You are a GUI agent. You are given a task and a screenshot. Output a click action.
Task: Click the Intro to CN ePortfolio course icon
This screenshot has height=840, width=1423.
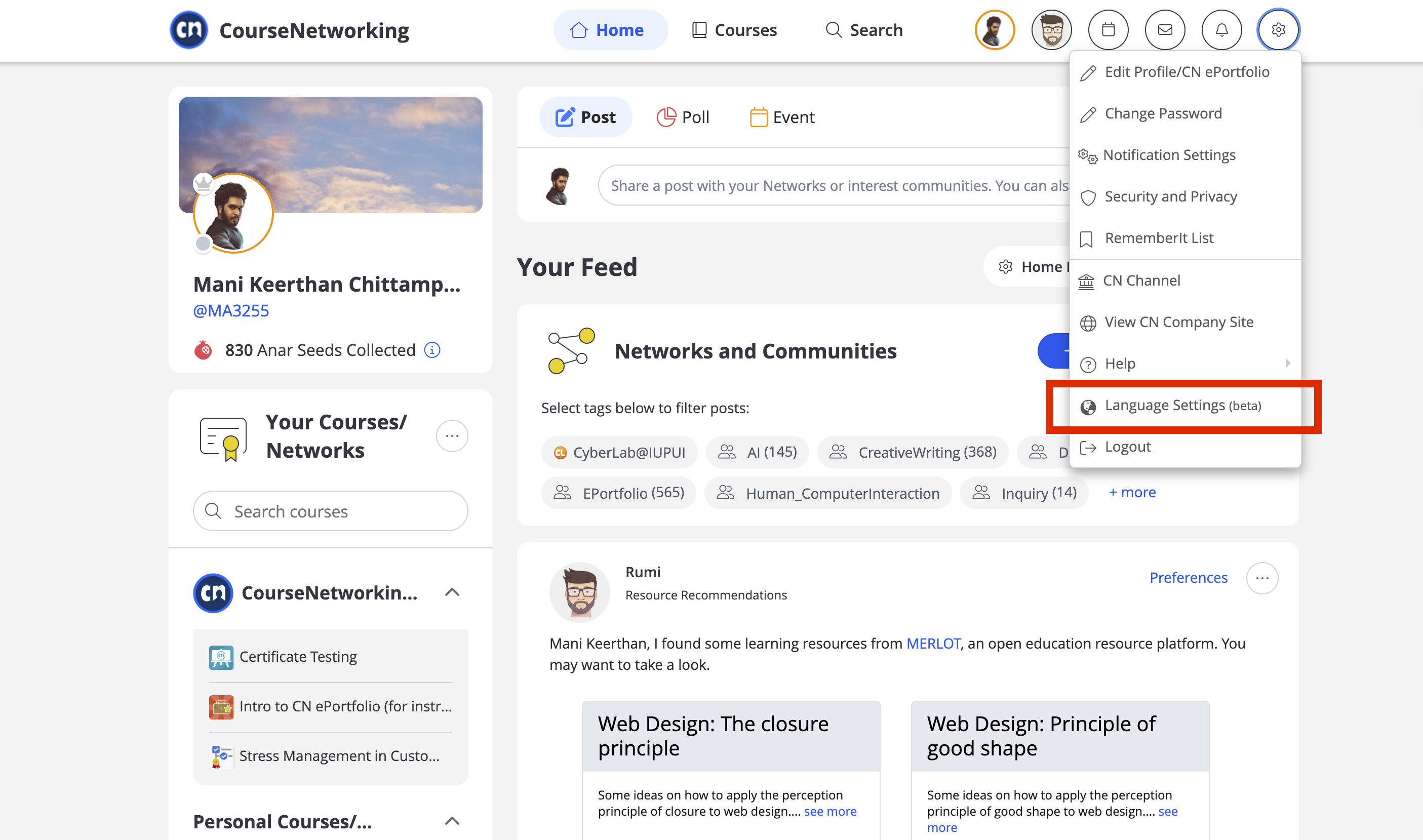[x=221, y=707]
